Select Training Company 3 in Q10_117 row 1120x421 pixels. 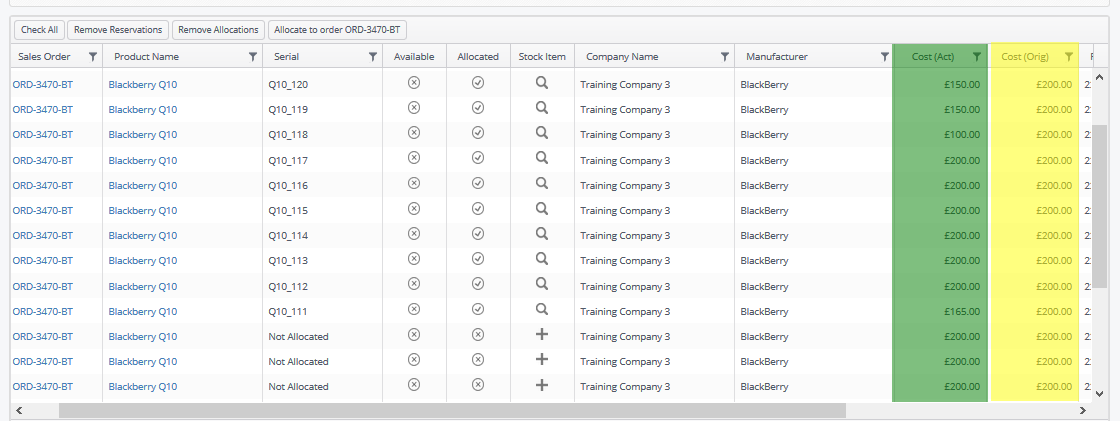coord(625,160)
